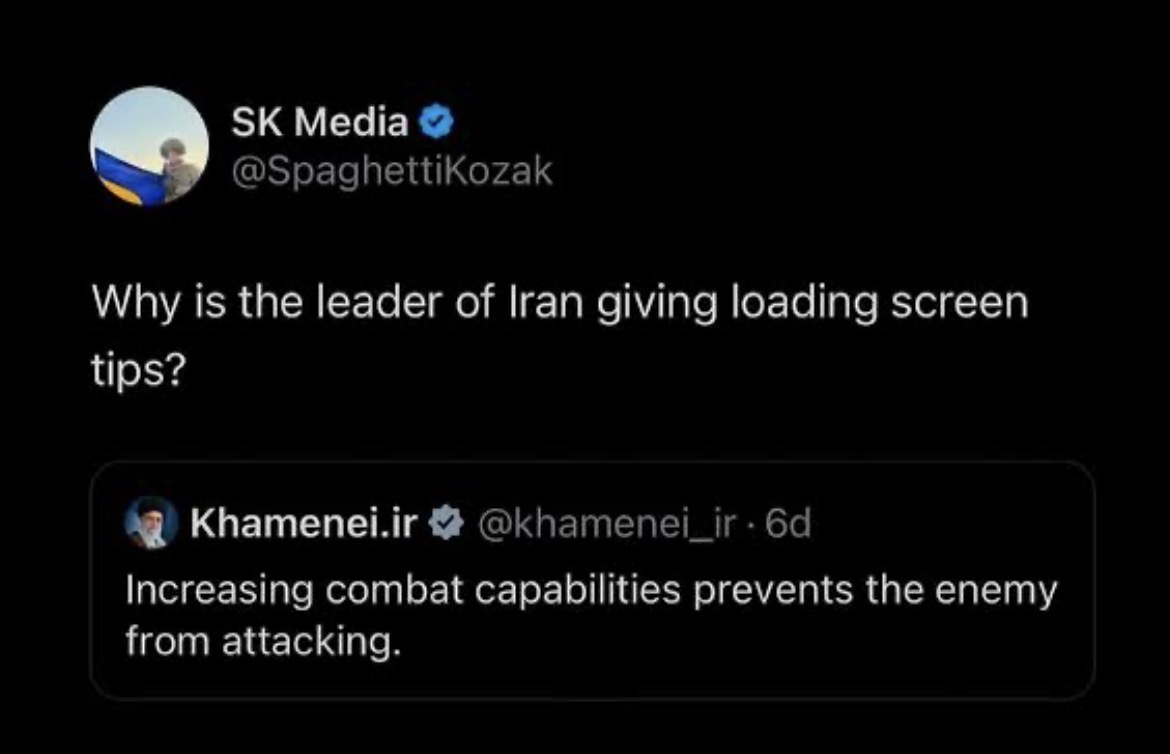Click SK Media's blue verified badge
The width and height of the screenshot is (1170, 754).
click(x=437, y=124)
